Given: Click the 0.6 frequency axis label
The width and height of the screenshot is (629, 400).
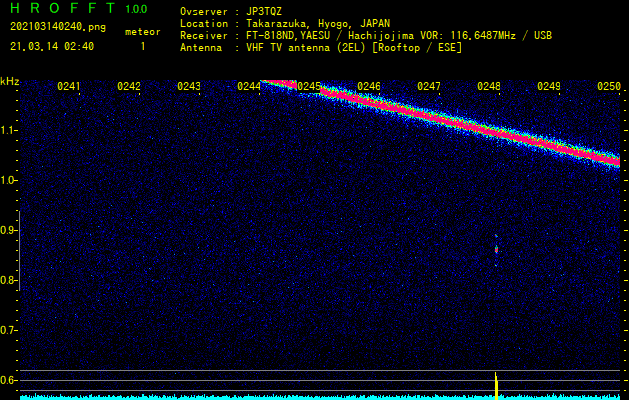Looking at the screenshot, I should coord(9,380).
